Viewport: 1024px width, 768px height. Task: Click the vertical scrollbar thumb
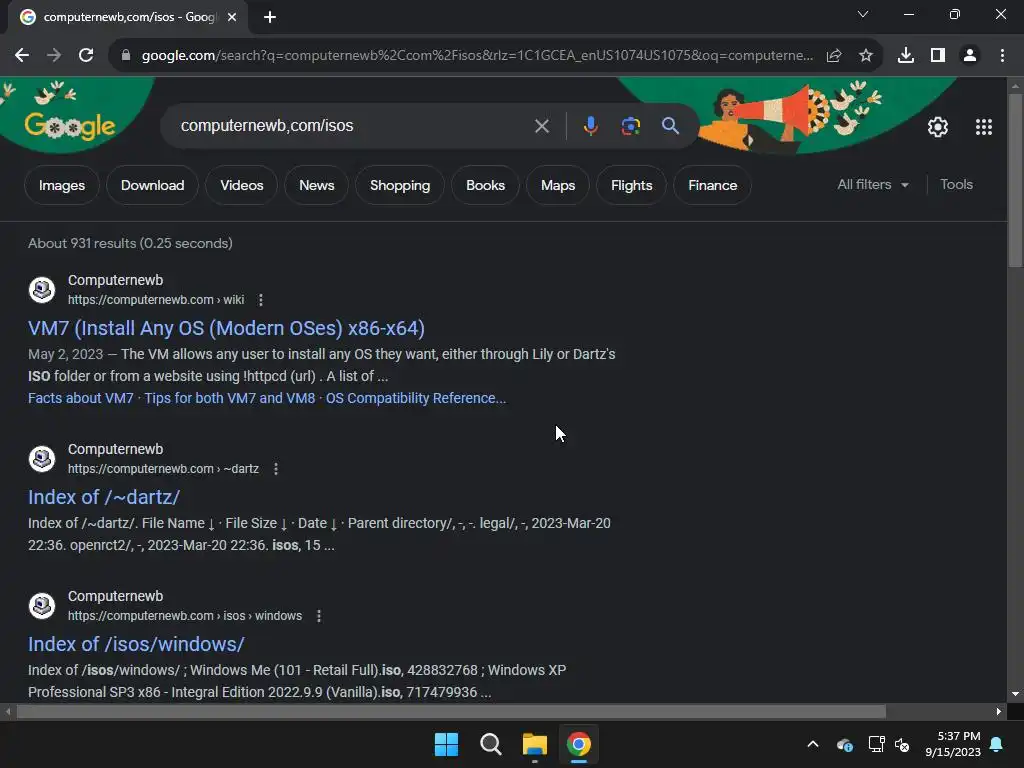click(x=1016, y=180)
